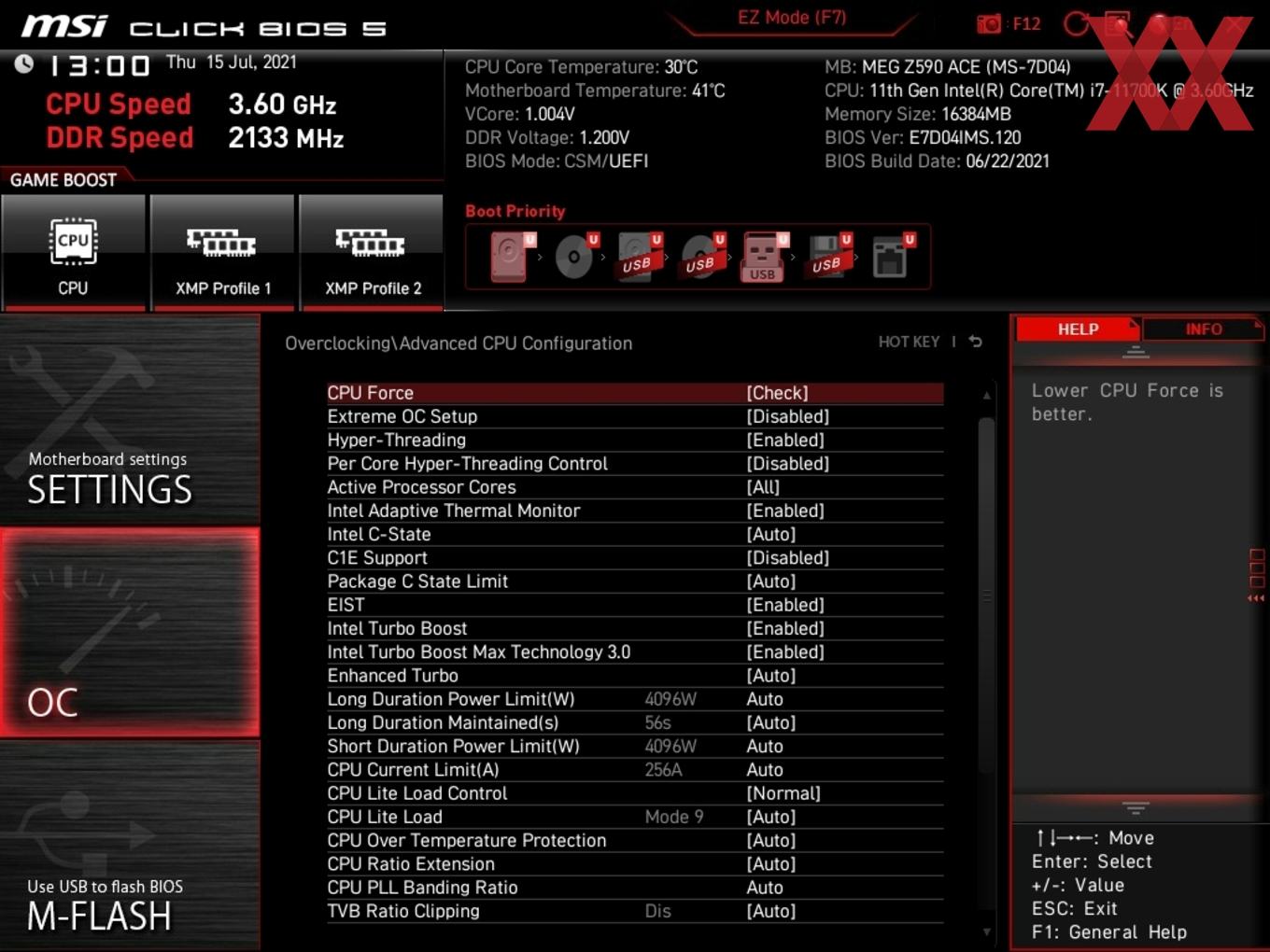Open the search magnifier icon
The image size is (1270, 952).
1117,23
